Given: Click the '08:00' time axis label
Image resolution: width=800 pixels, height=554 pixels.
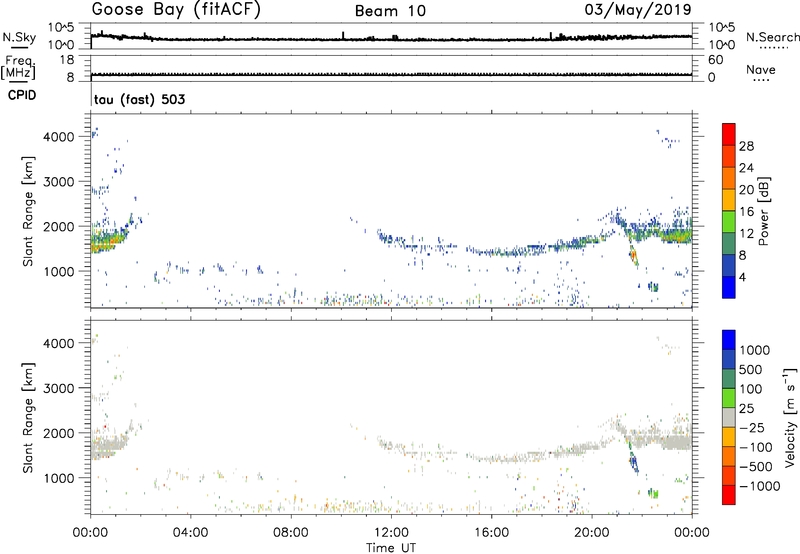Looking at the screenshot, I should tap(290, 533).
